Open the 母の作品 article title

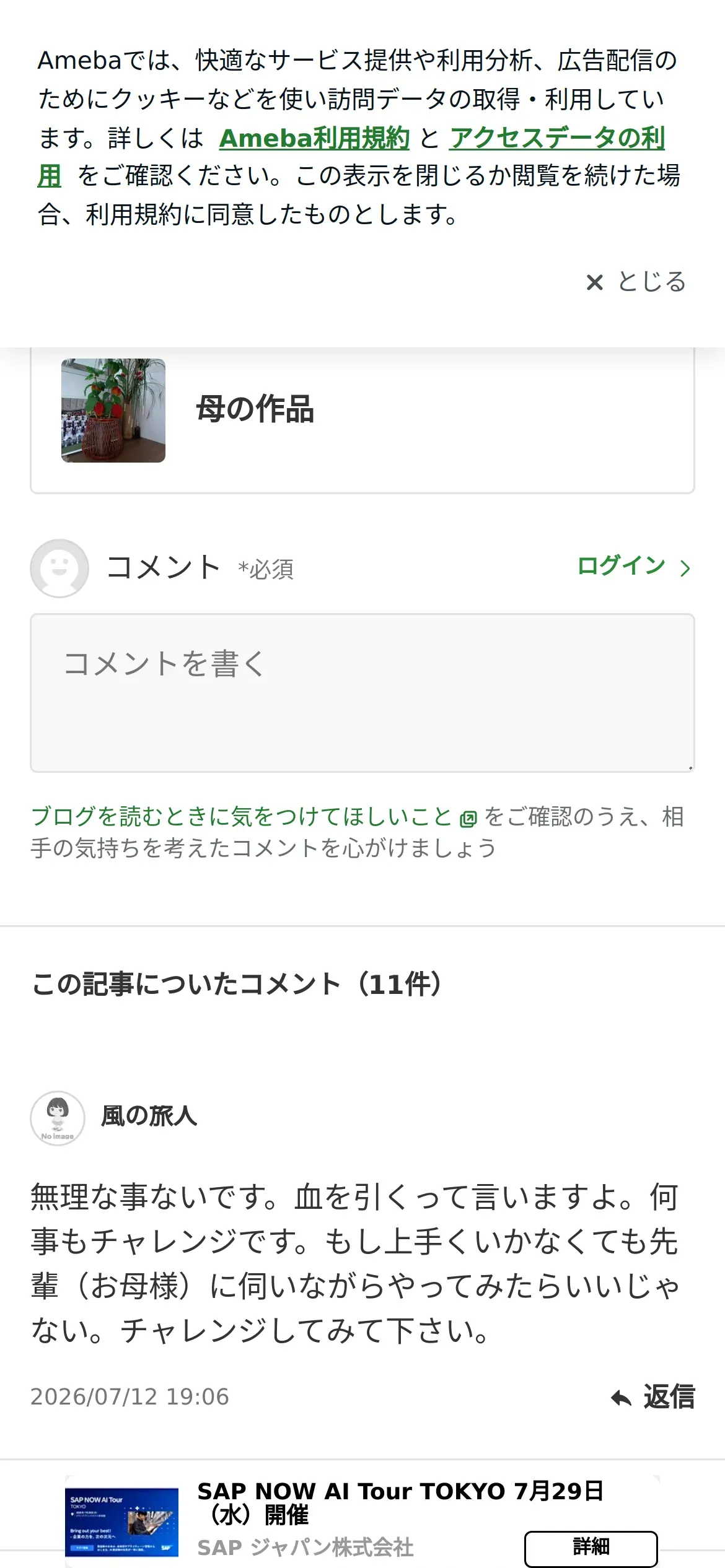pos(255,409)
